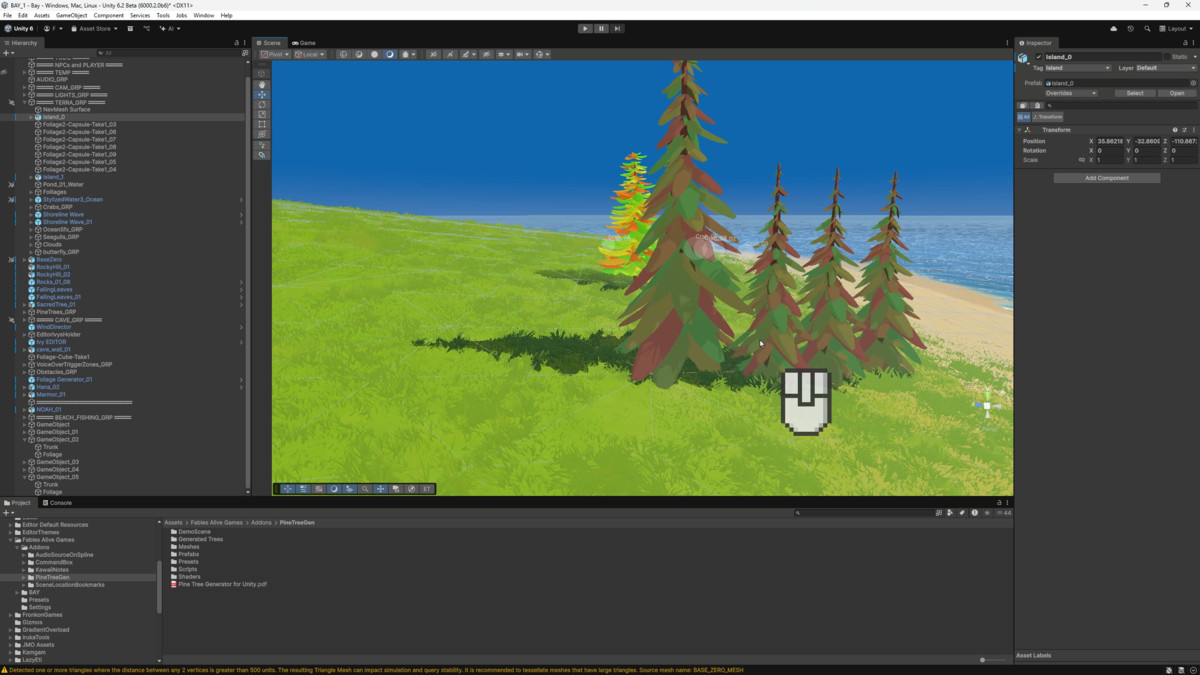This screenshot has width=1200, height=675.
Task: Click the Project panel icon size slider
Action: click(984, 660)
